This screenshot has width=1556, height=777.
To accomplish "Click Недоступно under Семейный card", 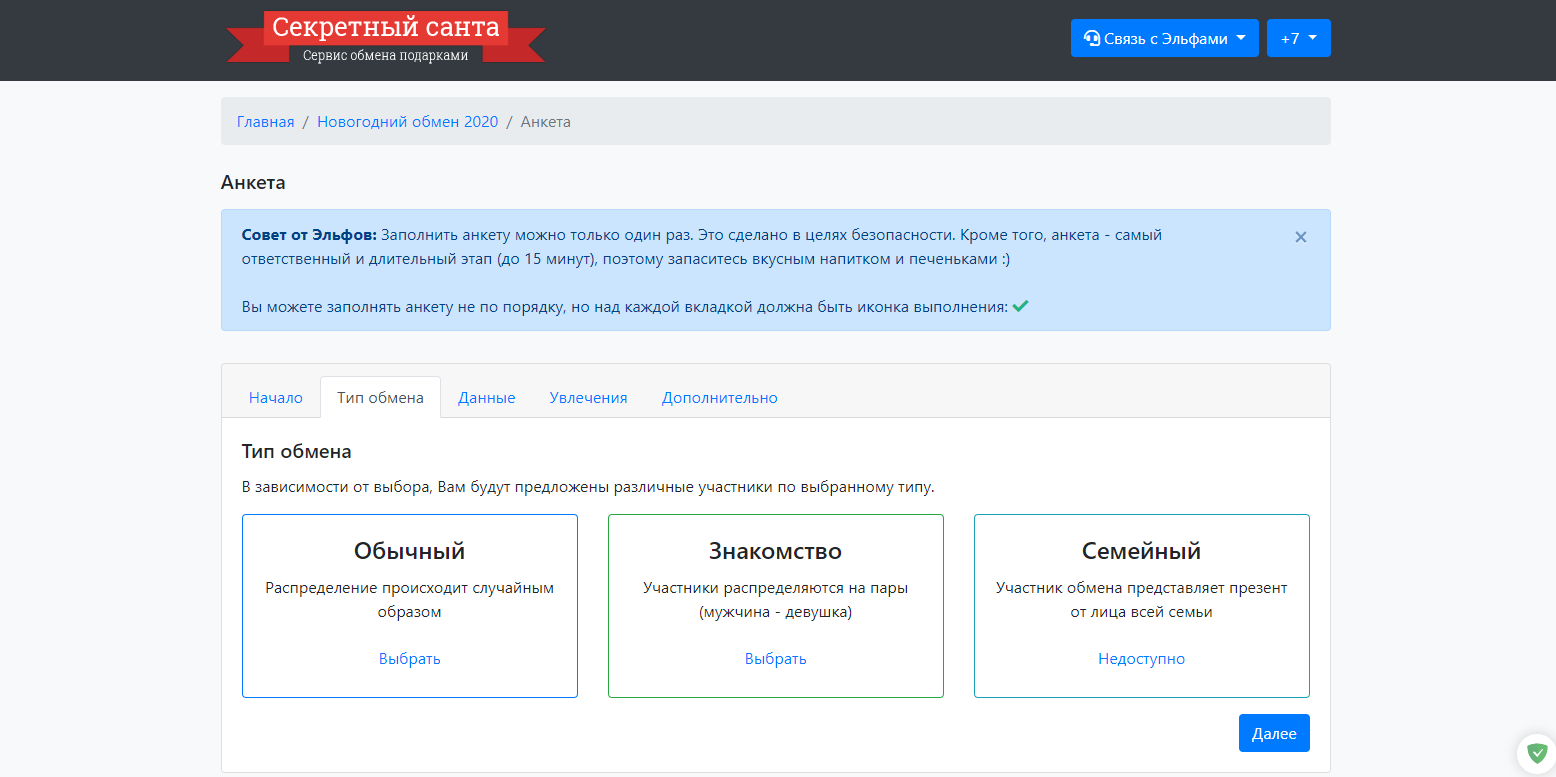I will (x=1141, y=658).
